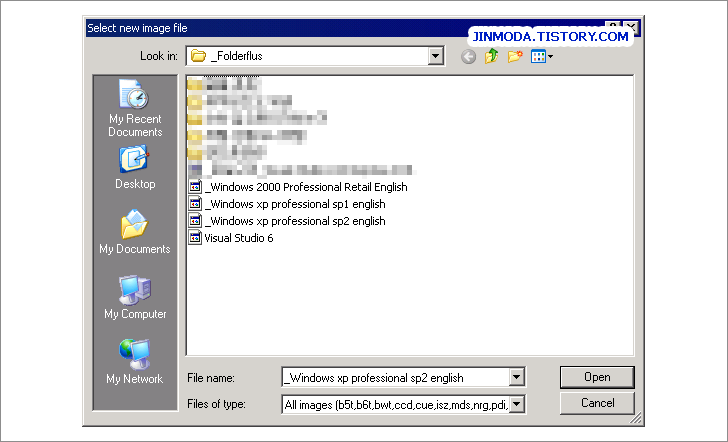728x442 pixels.
Task: Open My Documents shortcut
Action: (x=135, y=232)
